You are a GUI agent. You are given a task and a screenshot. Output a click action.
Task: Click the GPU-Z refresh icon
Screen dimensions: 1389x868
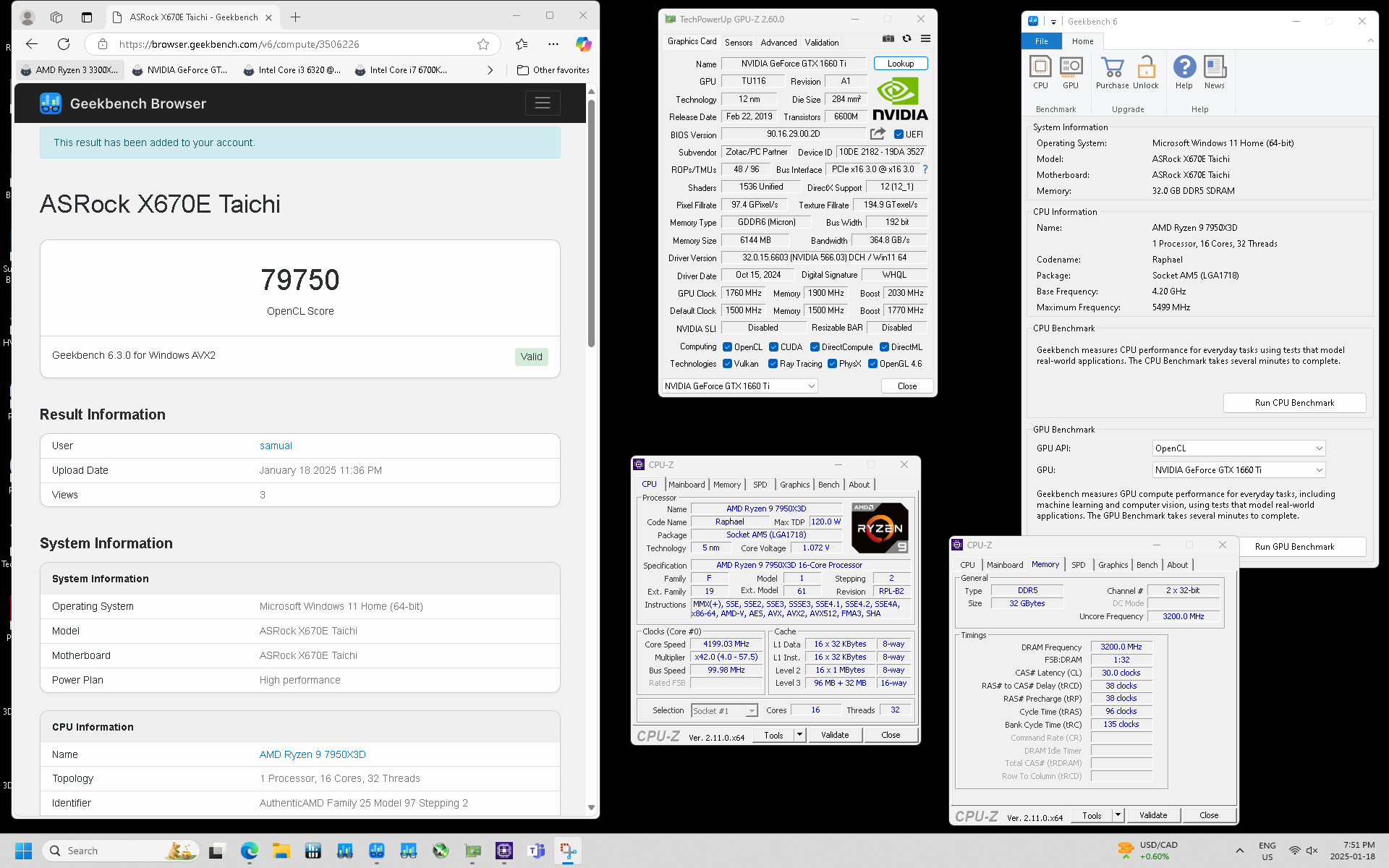pyautogui.click(x=906, y=39)
